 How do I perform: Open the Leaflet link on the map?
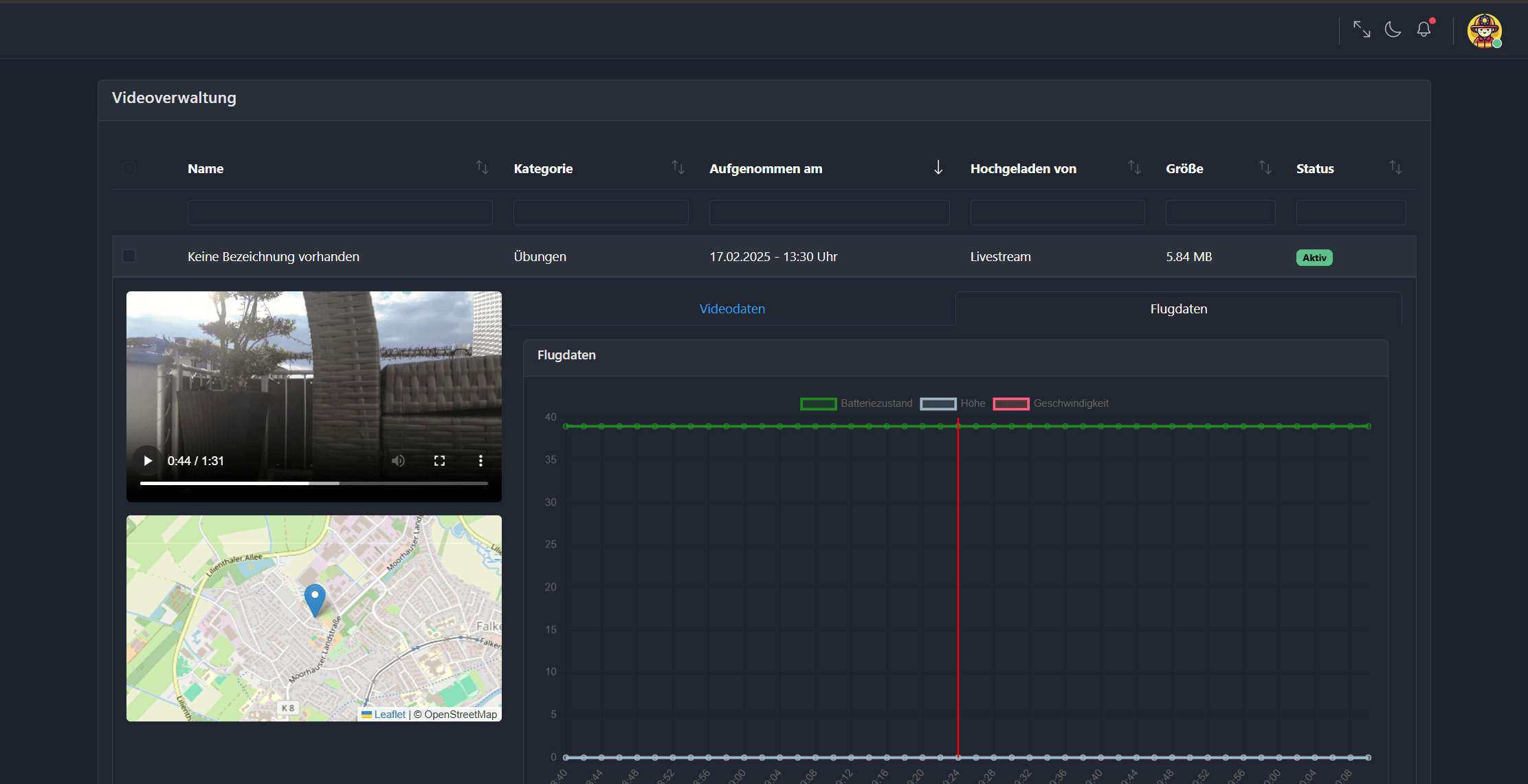(x=390, y=715)
